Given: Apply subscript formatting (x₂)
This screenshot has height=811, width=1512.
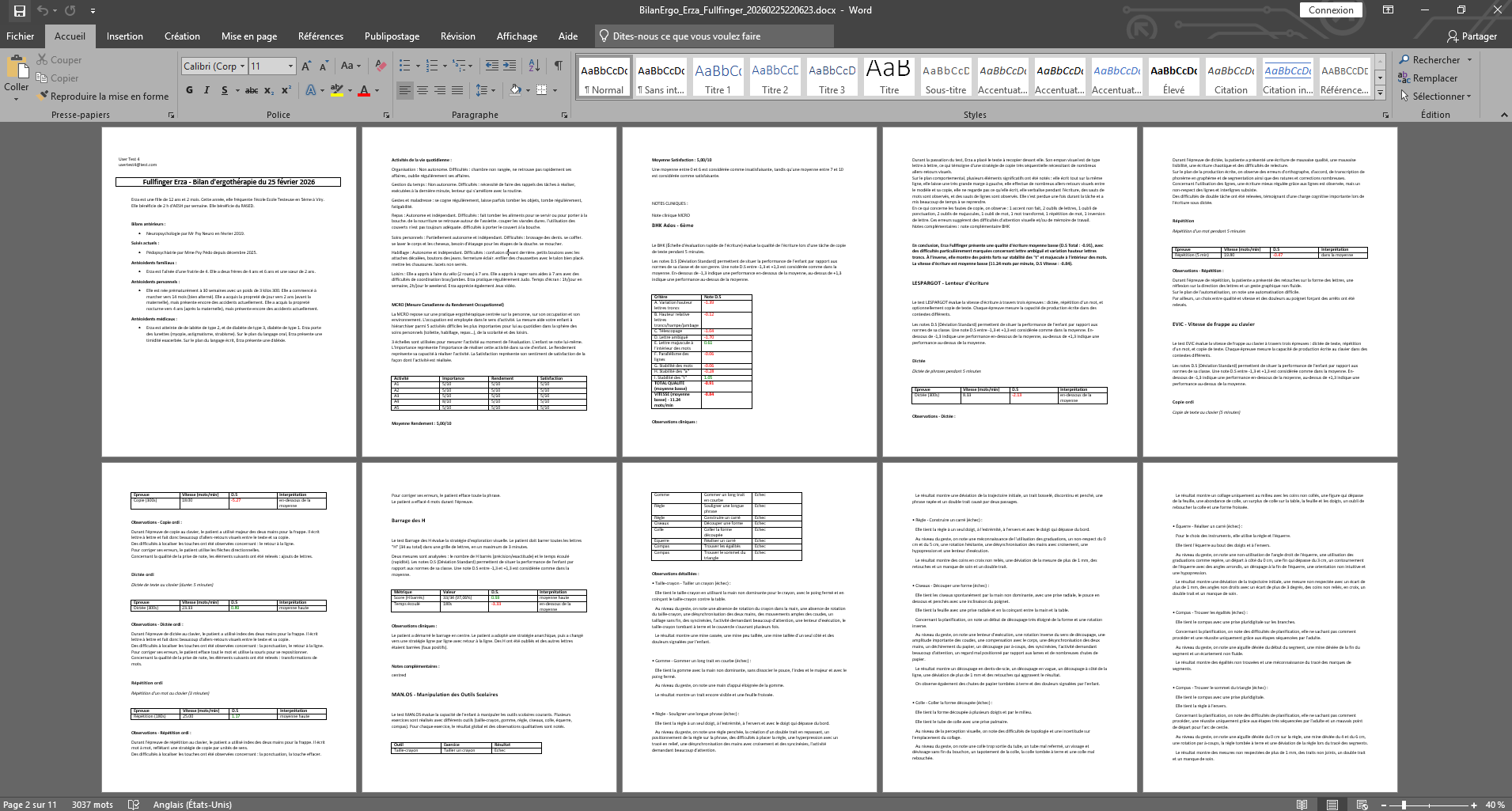Looking at the screenshot, I should point(269,90).
